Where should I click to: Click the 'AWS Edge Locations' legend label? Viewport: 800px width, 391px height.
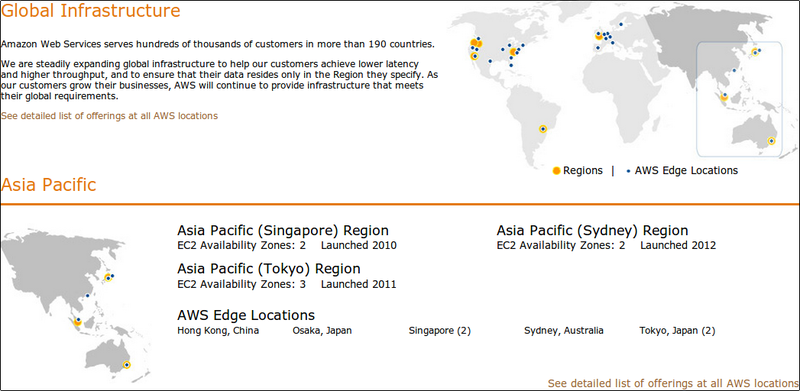pos(686,170)
